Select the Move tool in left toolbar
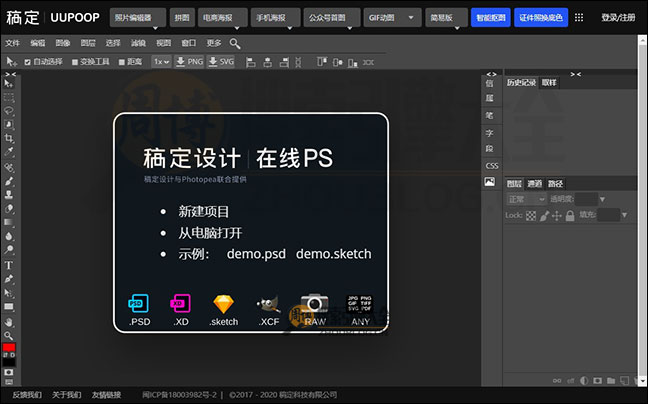 coord(8,84)
